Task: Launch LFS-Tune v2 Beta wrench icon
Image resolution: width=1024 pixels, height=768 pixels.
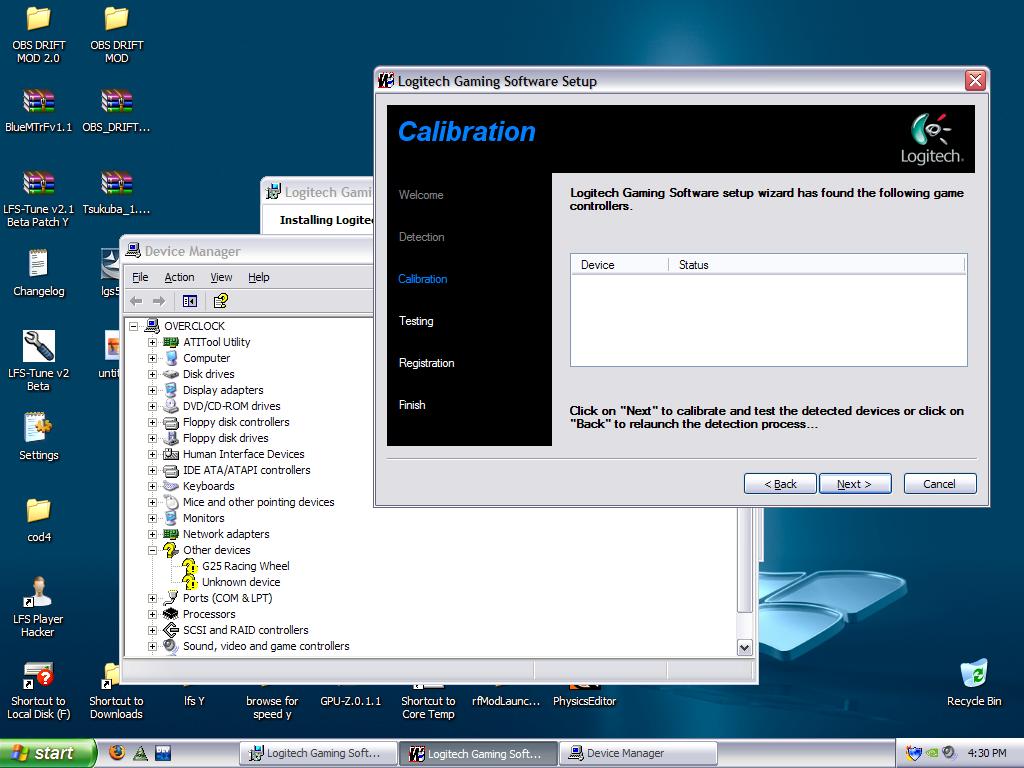Action: coord(39,346)
